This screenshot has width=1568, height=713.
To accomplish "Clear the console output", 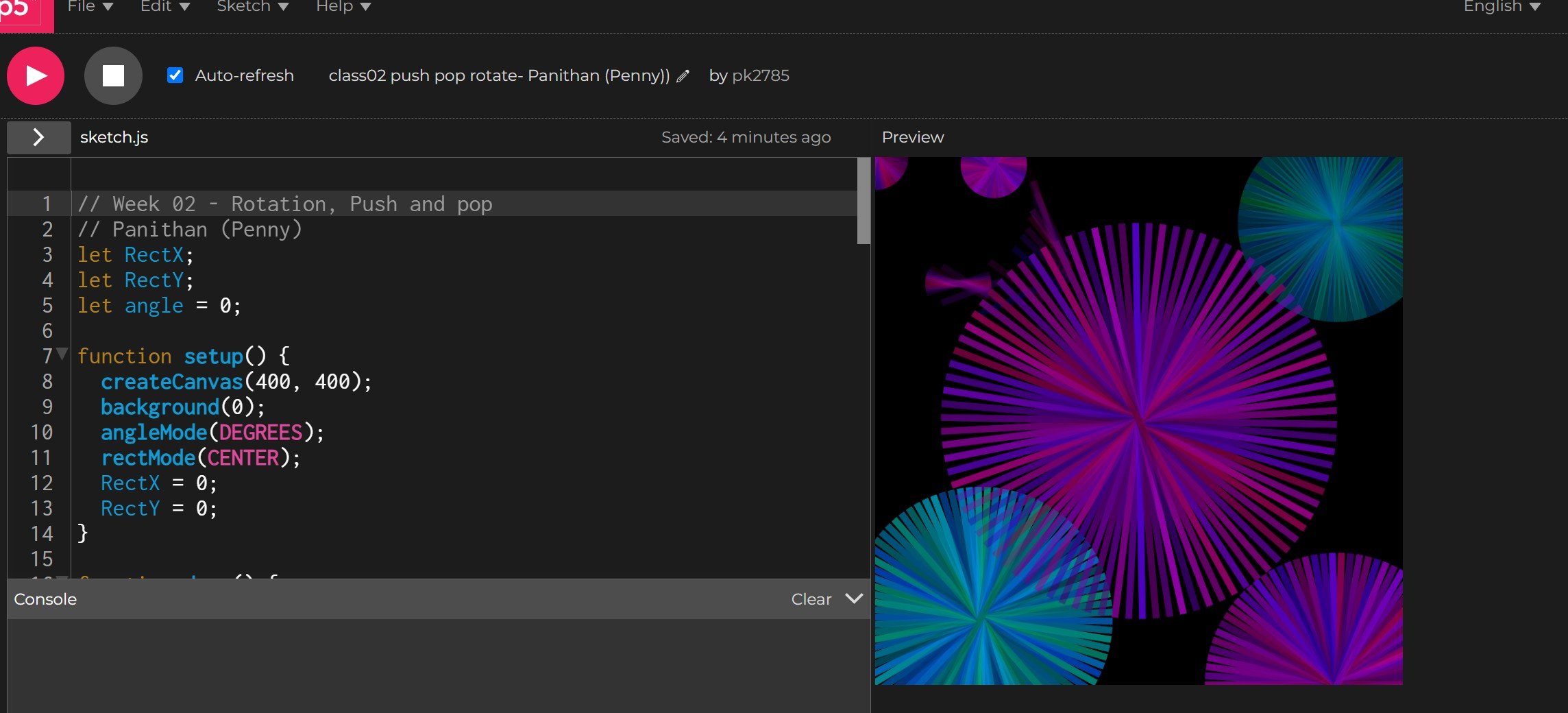I will pyautogui.click(x=811, y=599).
